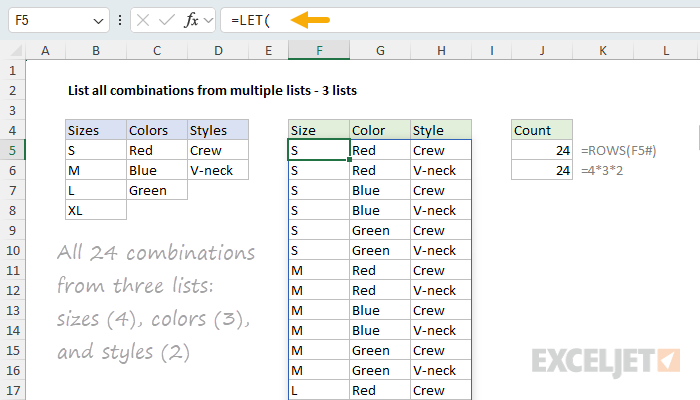Click the Enter checkmark formula icon

167,20
